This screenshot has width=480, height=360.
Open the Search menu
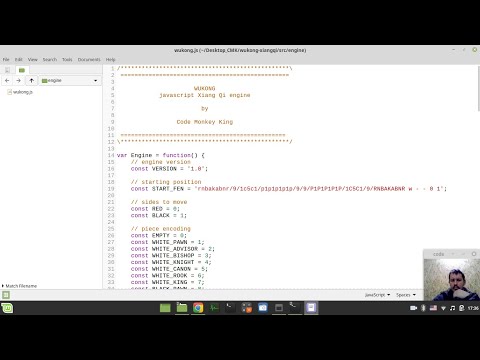point(50,59)
